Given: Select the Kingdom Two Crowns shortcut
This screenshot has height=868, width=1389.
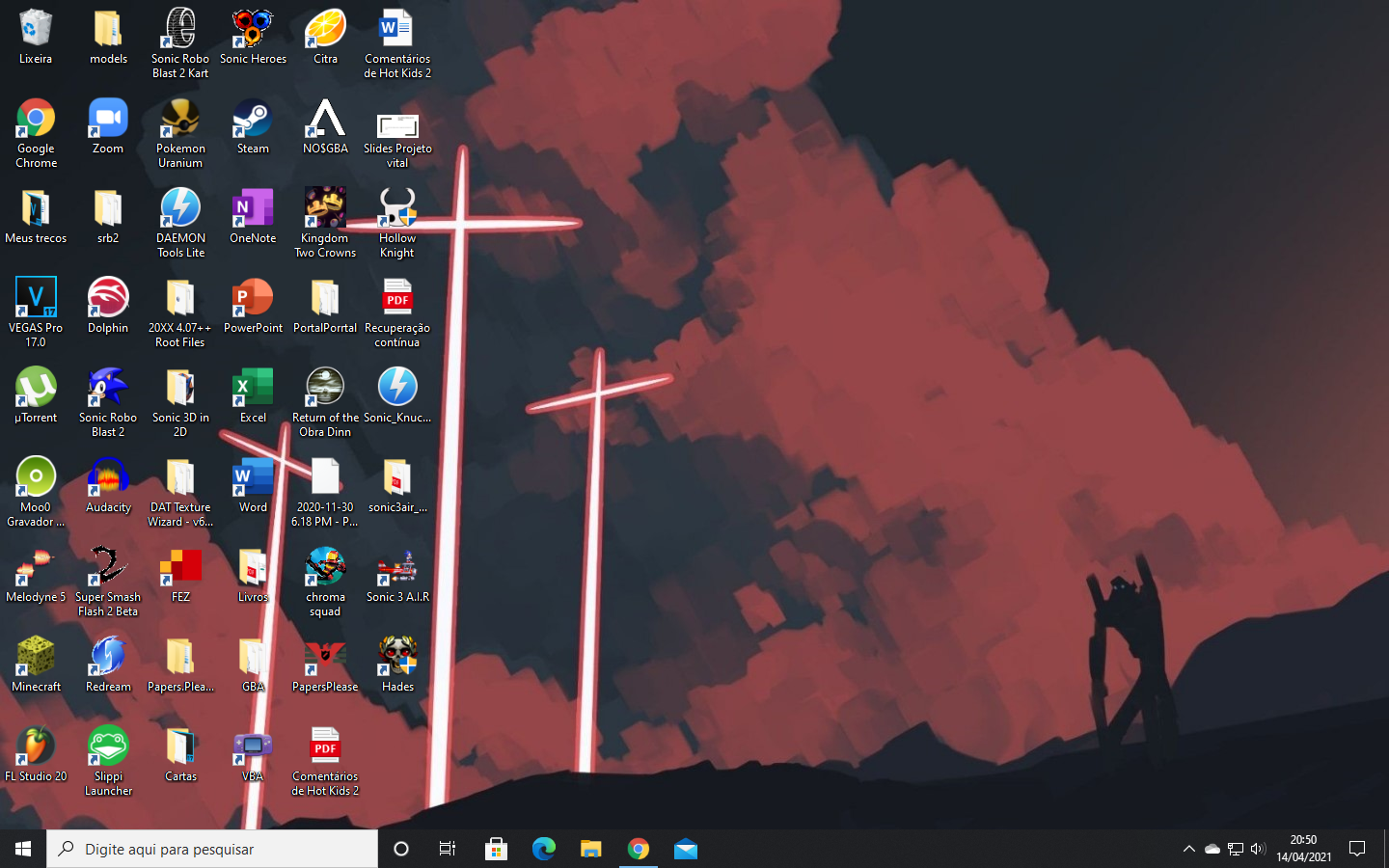Looking at the screenshot, I should pos(325,223).
